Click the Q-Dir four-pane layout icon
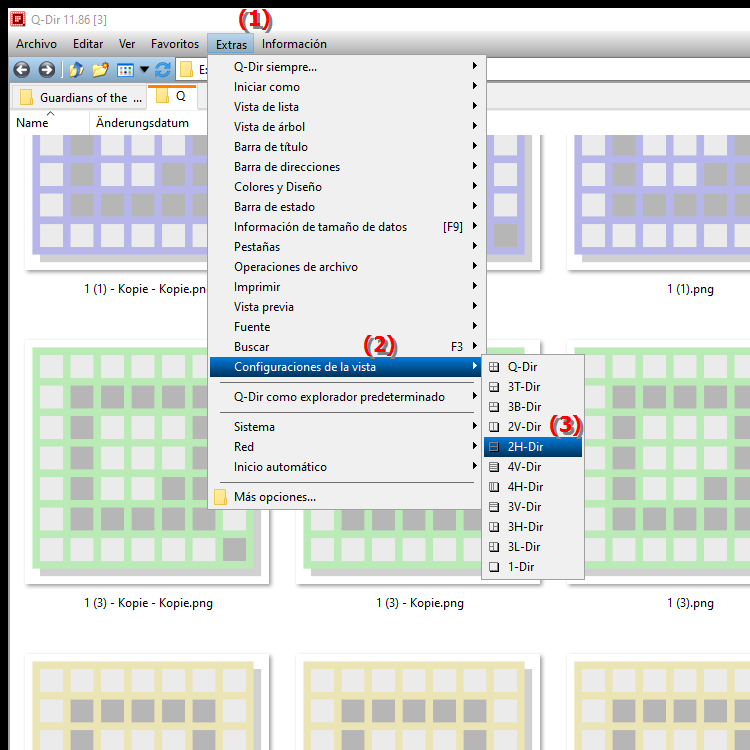The image size is (750, 750). (494, 367)
